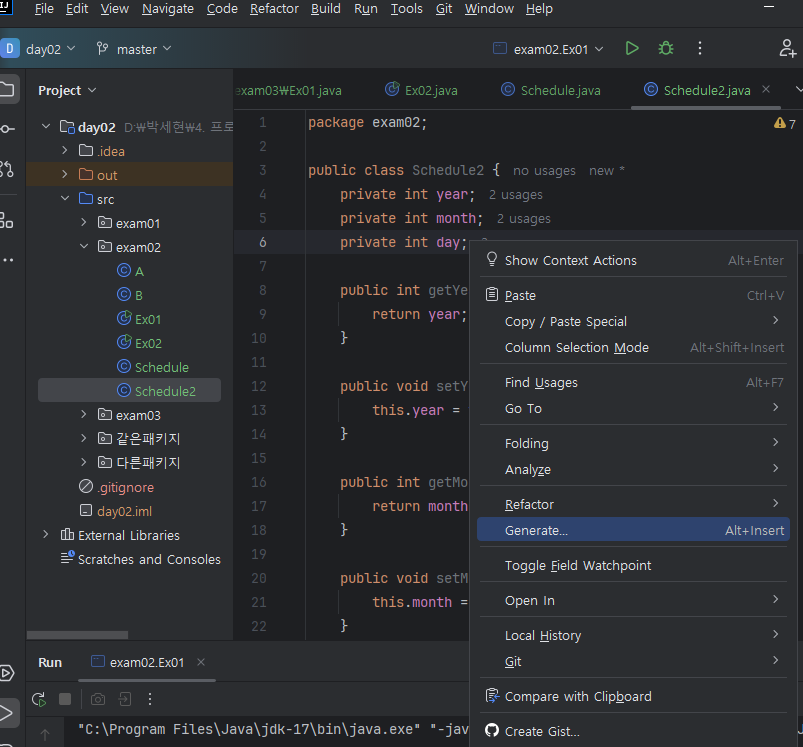The image size is (803, 747).
Task: Select Toggle Field Watchpoint
Action: pyautogui.click(x=633, y=565)
